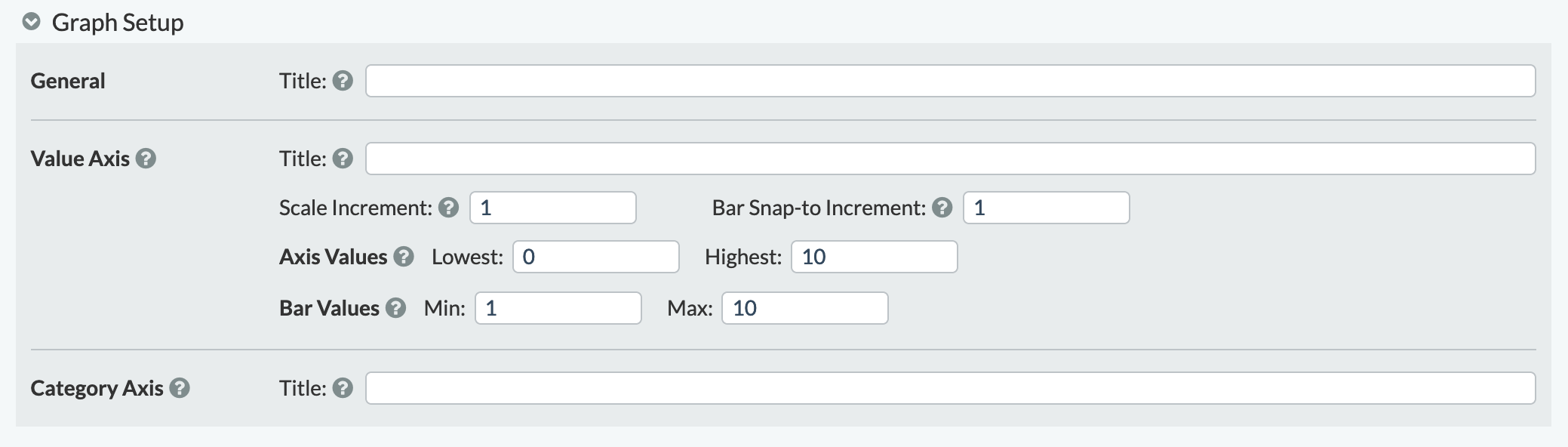Screen dimensions: 1568x447
Task: Click the Category Axis Title field
Action: coord(949,388)
